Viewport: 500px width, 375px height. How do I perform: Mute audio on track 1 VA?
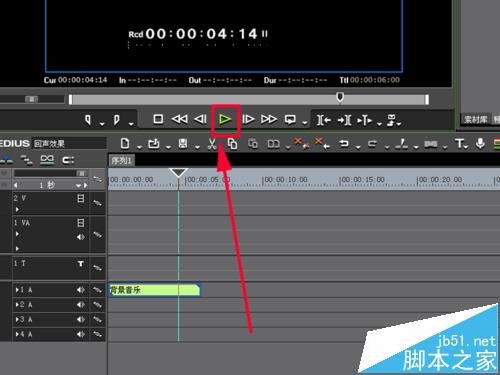[81, 237]
